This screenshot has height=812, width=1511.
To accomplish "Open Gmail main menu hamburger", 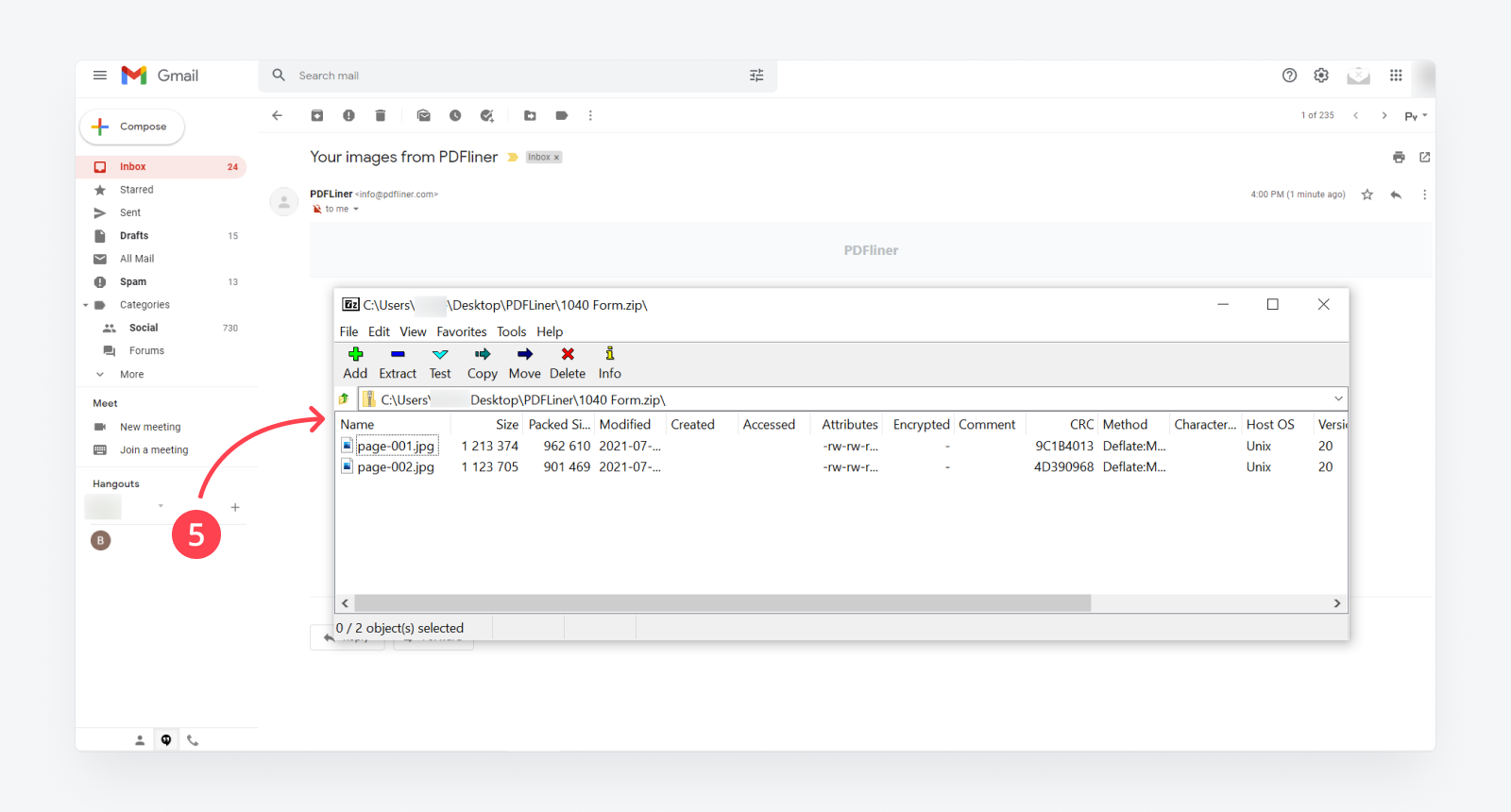I will [100, 76].
